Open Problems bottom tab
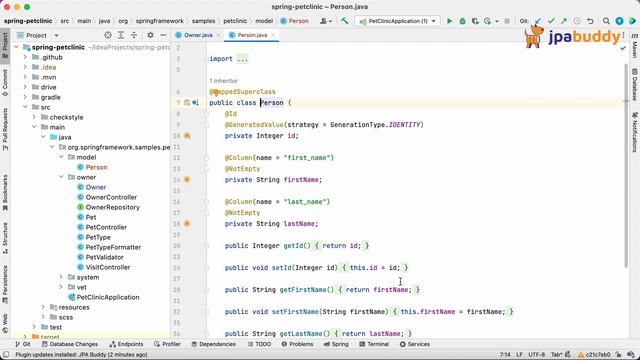 pyautogui.click(x=297, y=344)
